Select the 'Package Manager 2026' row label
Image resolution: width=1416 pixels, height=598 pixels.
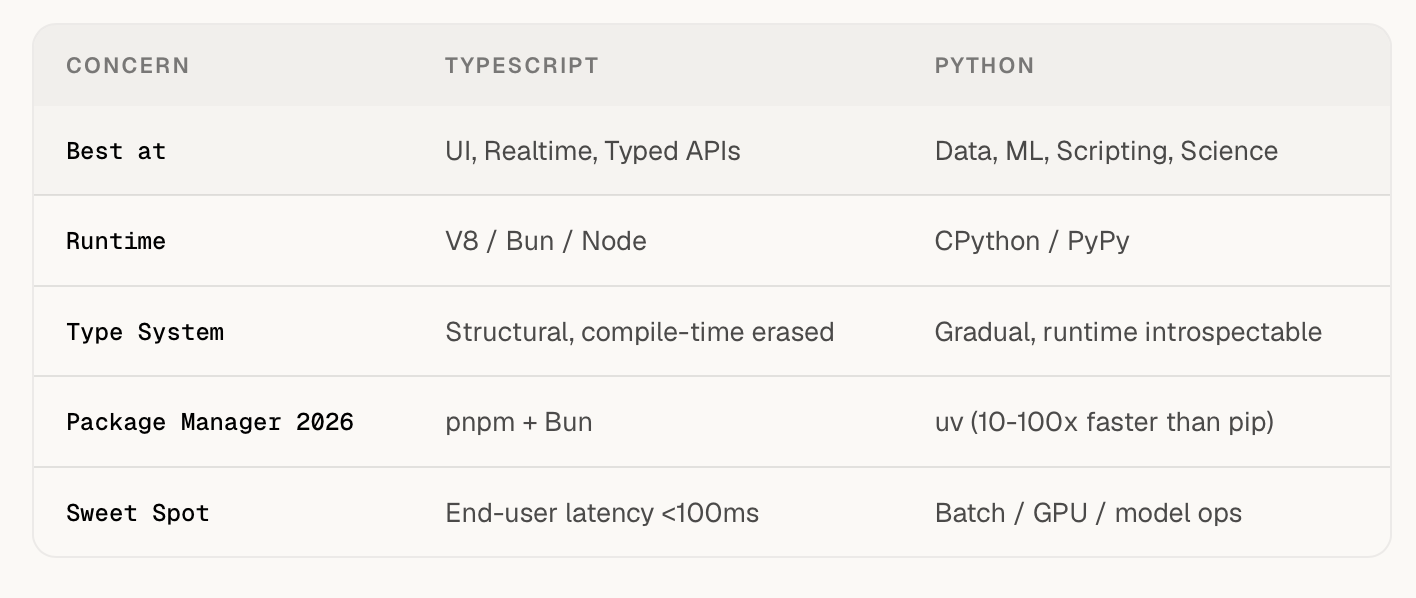pyautogui.click(x=210, y=422)
